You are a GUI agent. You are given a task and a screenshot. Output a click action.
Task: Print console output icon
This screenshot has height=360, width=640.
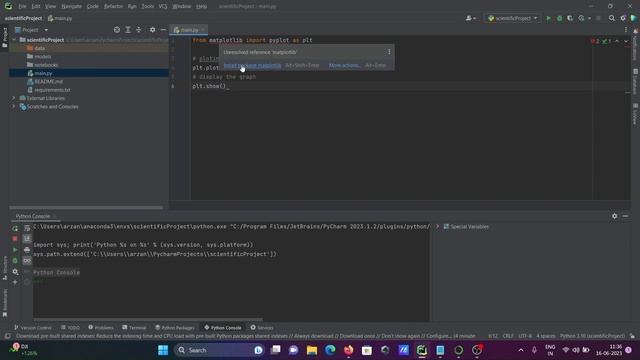(x=27, y=249)
